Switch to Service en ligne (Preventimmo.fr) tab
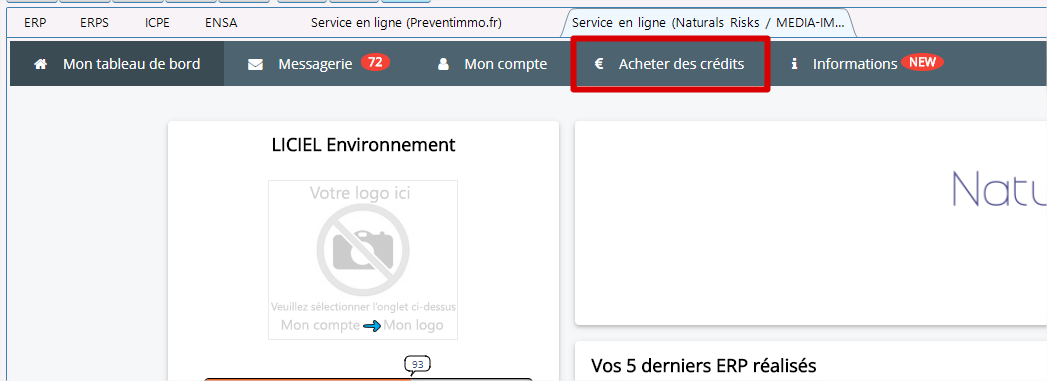Screen dimensions: 1047x381 point(406,23)
